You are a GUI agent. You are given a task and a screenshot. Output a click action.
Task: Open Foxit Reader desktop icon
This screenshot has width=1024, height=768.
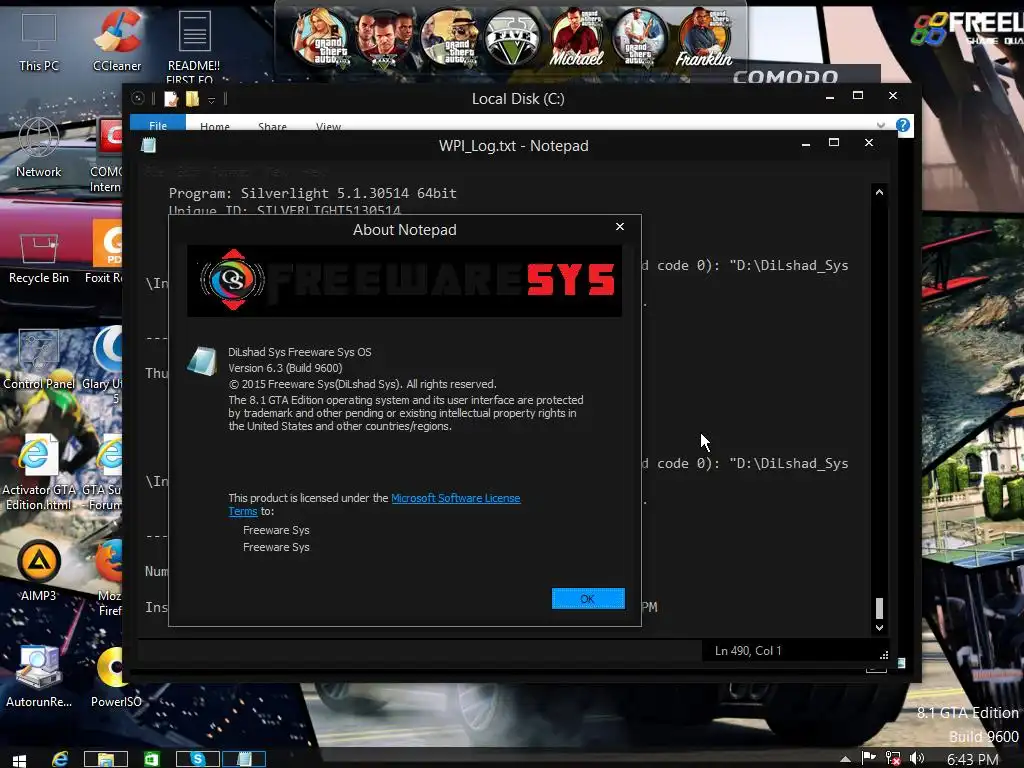[104, 253]
